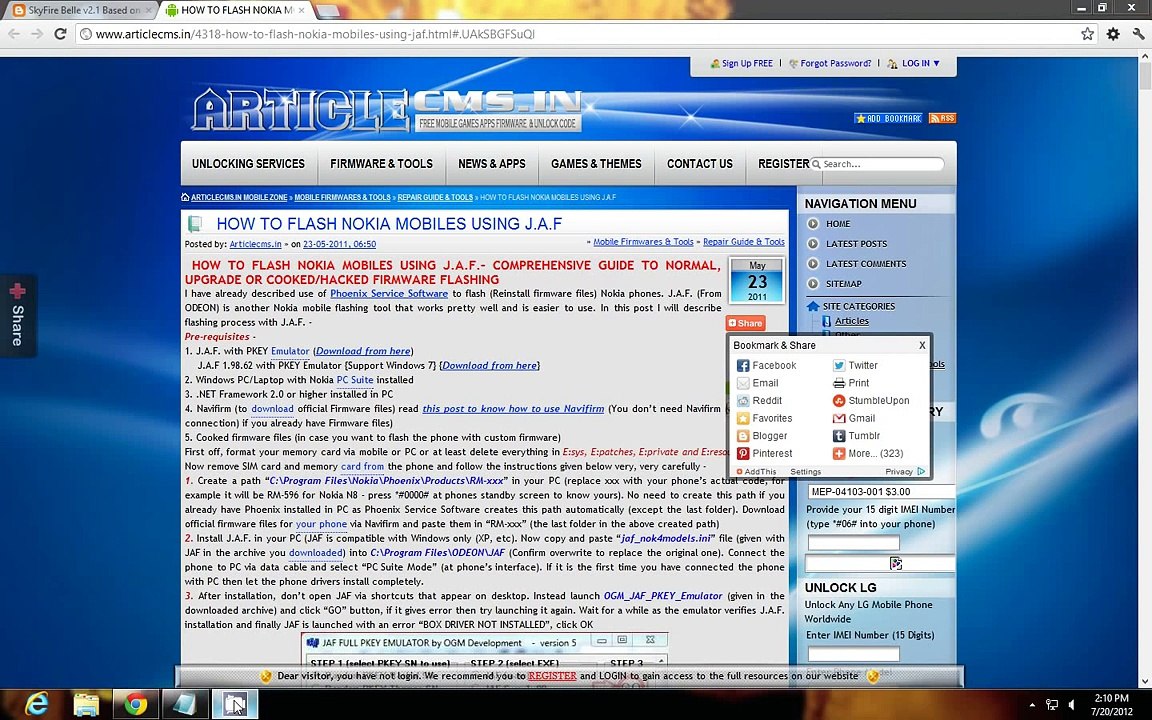Click first Download from here link
This screenshot has height=720, width=1152.
tap(364, 351)
